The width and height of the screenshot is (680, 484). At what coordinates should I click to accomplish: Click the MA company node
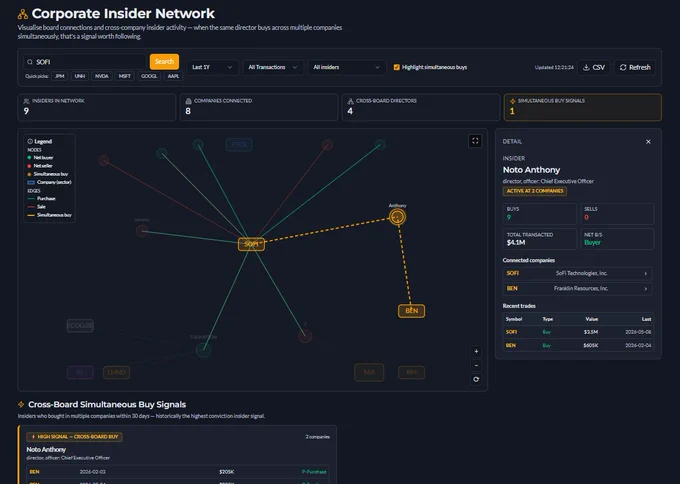click(x=369, y=372)
